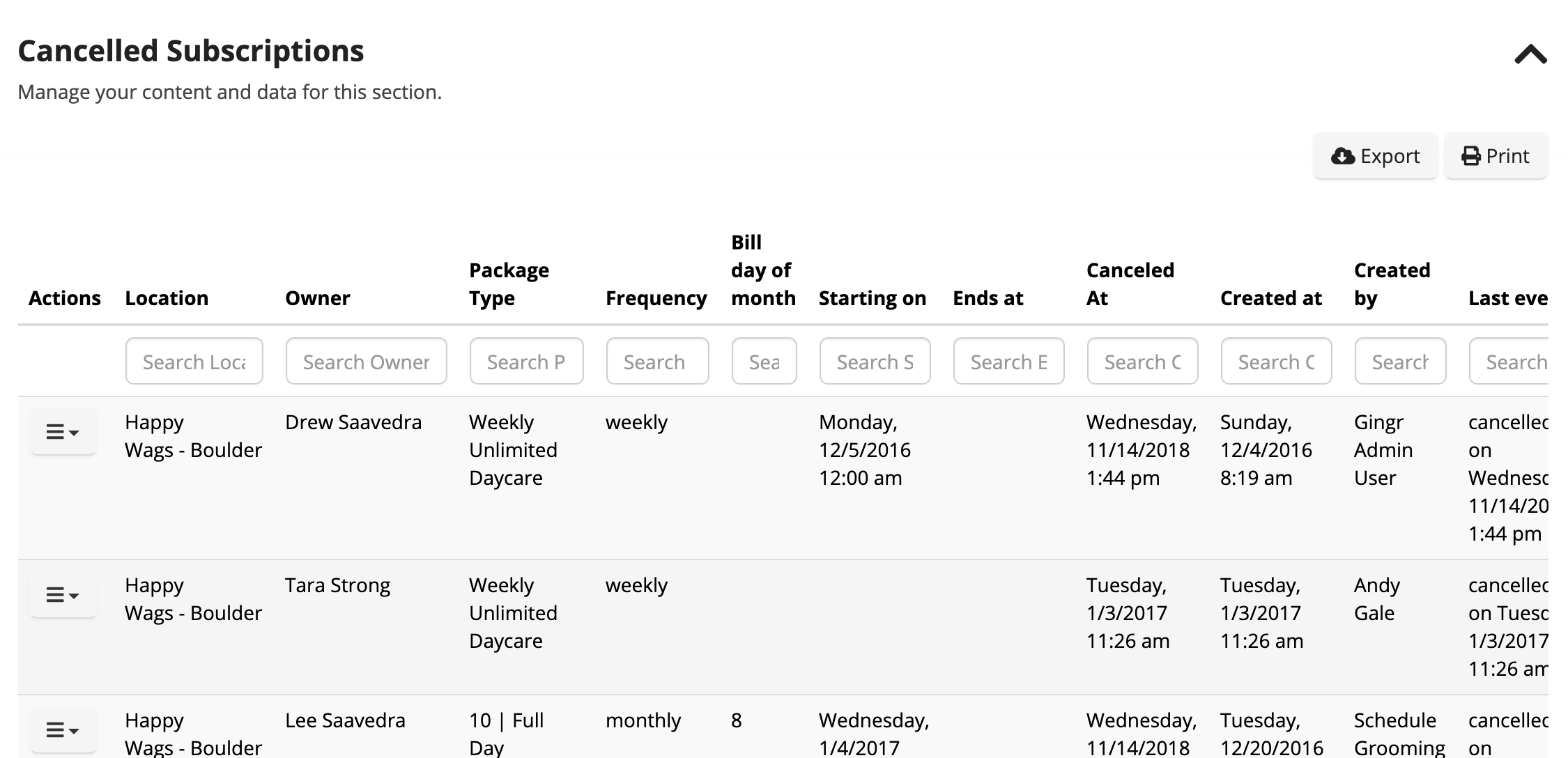Sort the table by the Owner column

pos(317,298)
